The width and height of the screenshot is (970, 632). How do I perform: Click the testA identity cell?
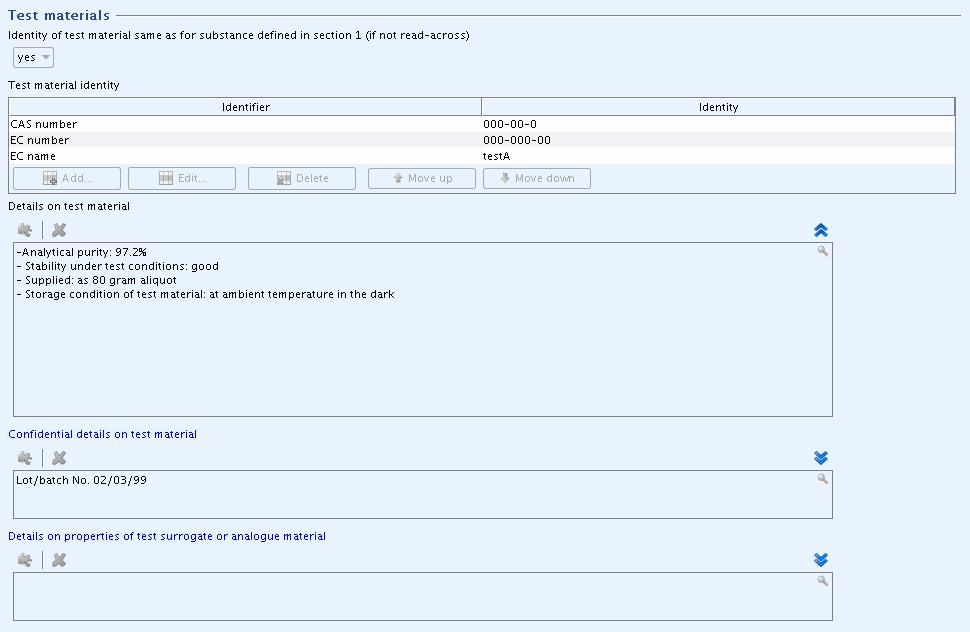[x=718, y=156]
